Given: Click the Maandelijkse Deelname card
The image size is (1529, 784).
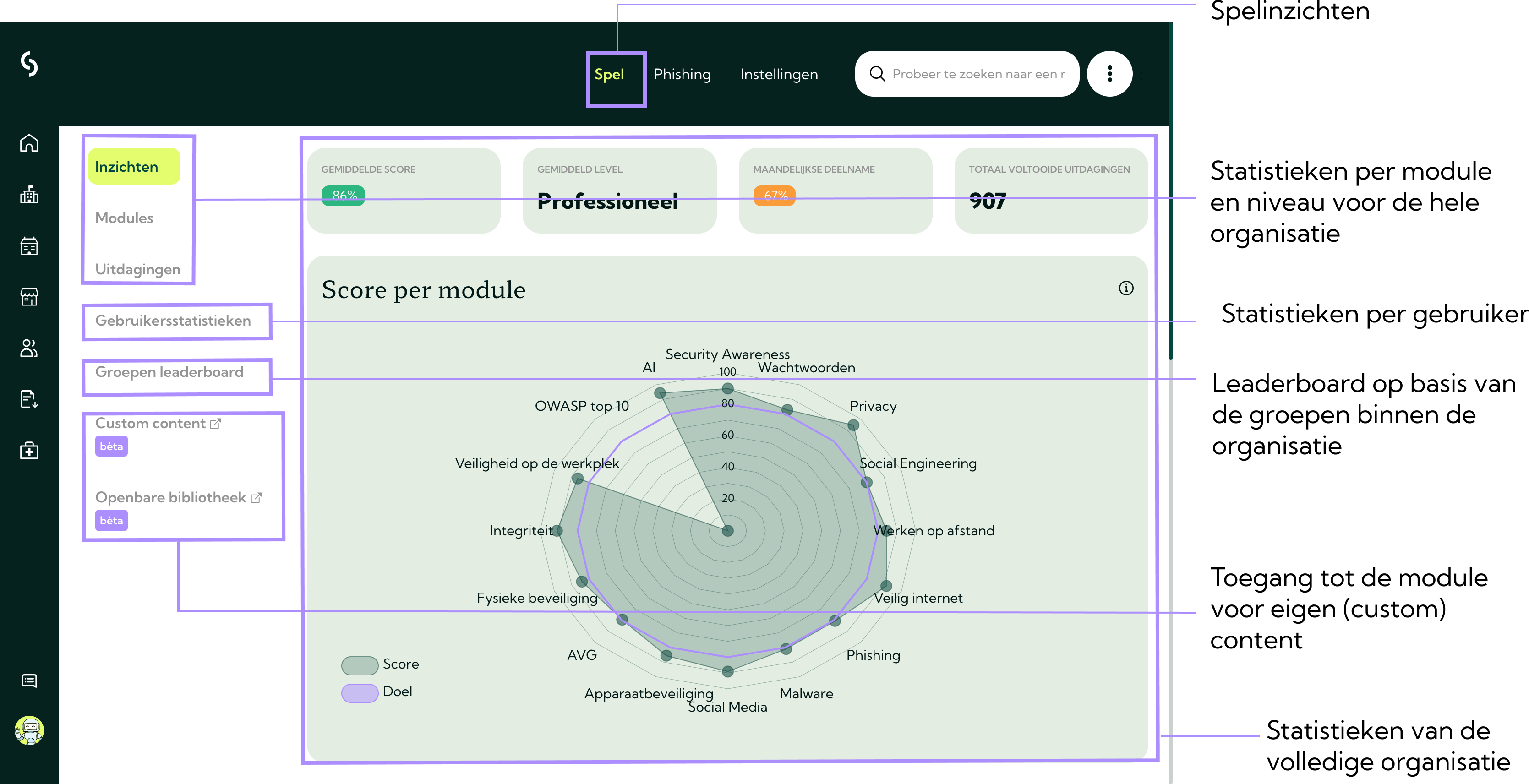Looking at the screenshot, I should (x=835, y=191).
